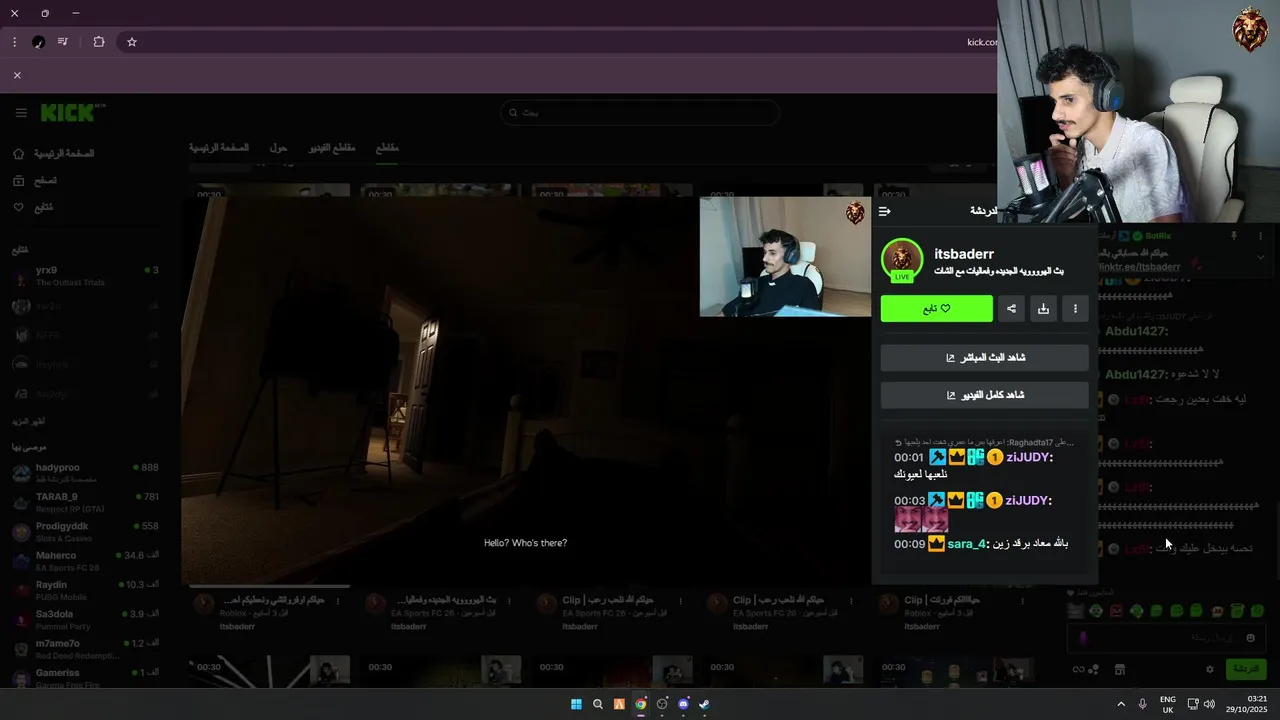This screenshot has height=720, width=1280.
Task: Dismiss the purple bar with X icon
Action: tap(17, 75)
